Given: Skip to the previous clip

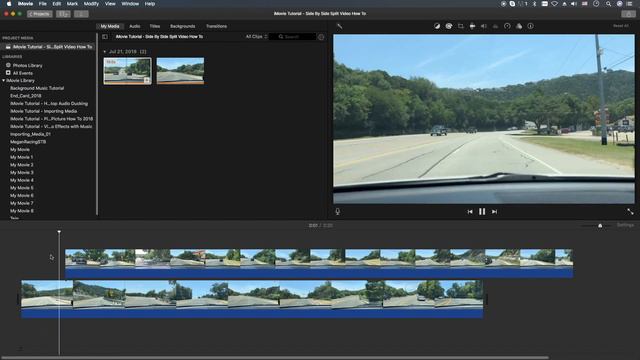Looking at the screenshot, I should (470, 211).
